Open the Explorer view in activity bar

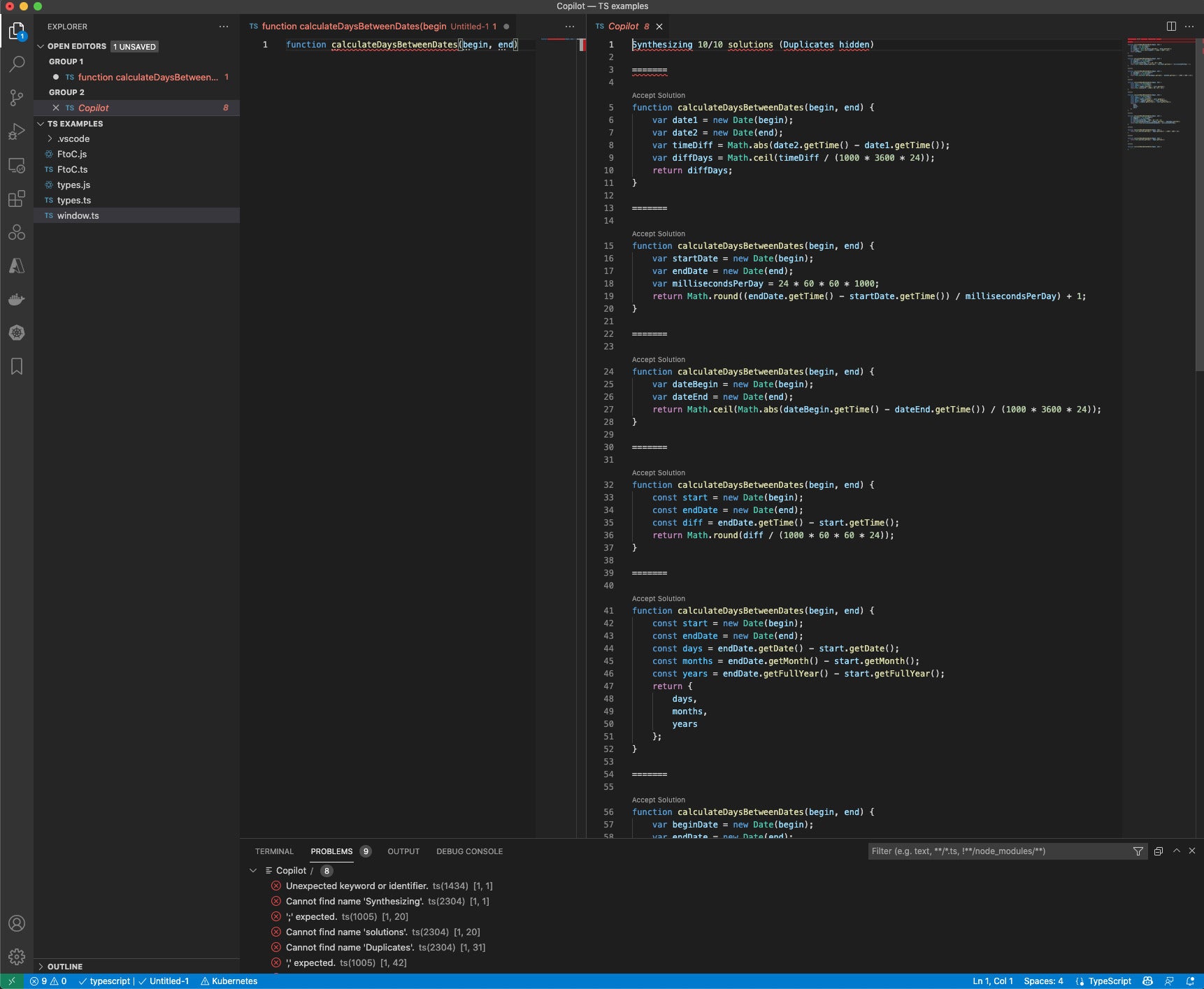pyautogui.click(x=17, y=30)
